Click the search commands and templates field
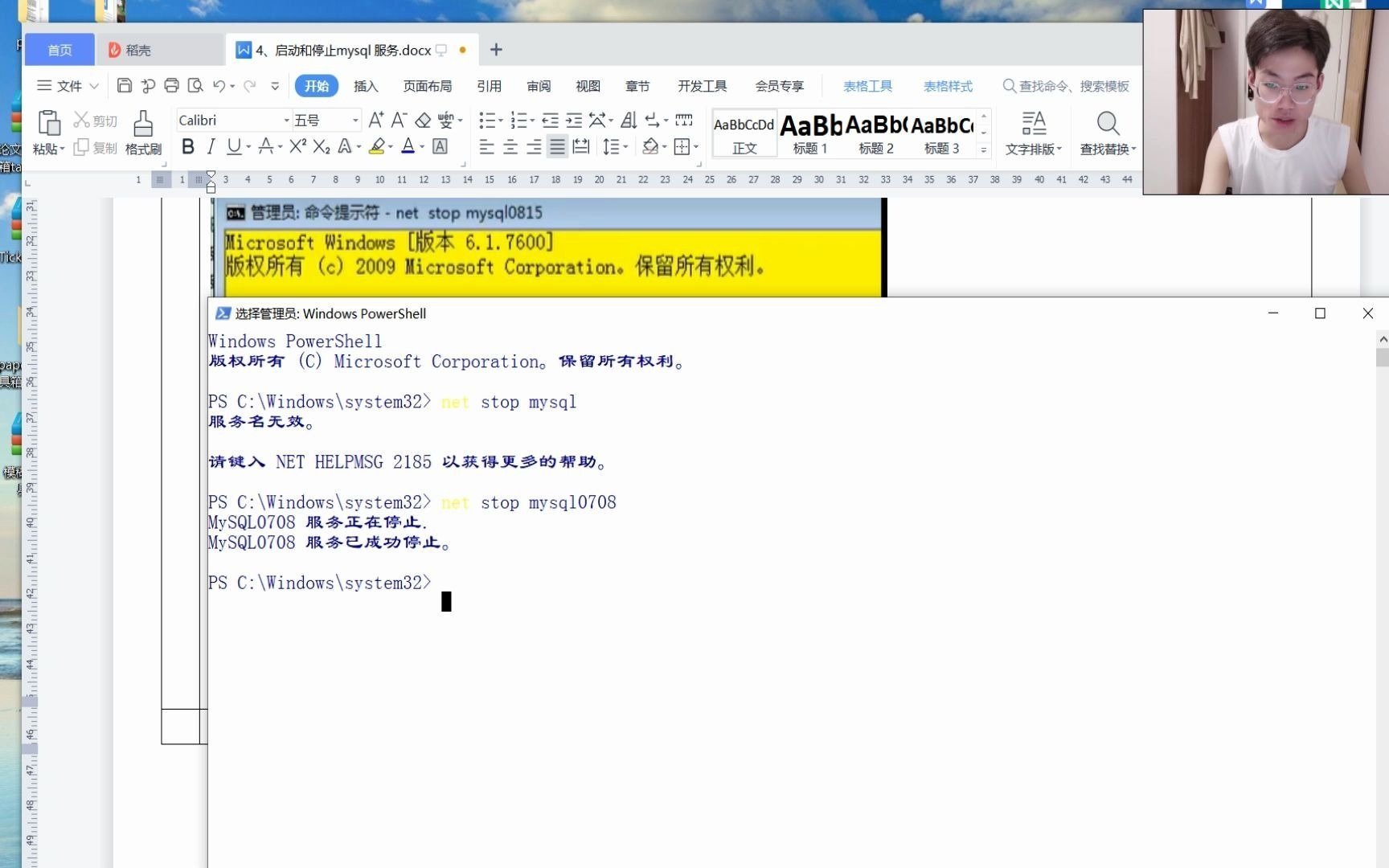The width and height of the screenshot is (1389, 868). pos(1066,86)
